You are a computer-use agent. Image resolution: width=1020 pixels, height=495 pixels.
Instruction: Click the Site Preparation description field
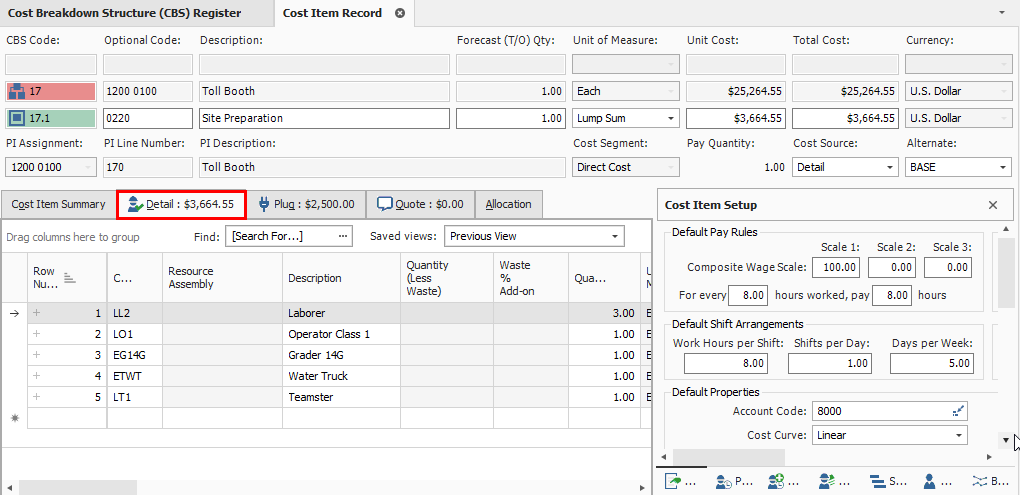click(x=324, y=118)
